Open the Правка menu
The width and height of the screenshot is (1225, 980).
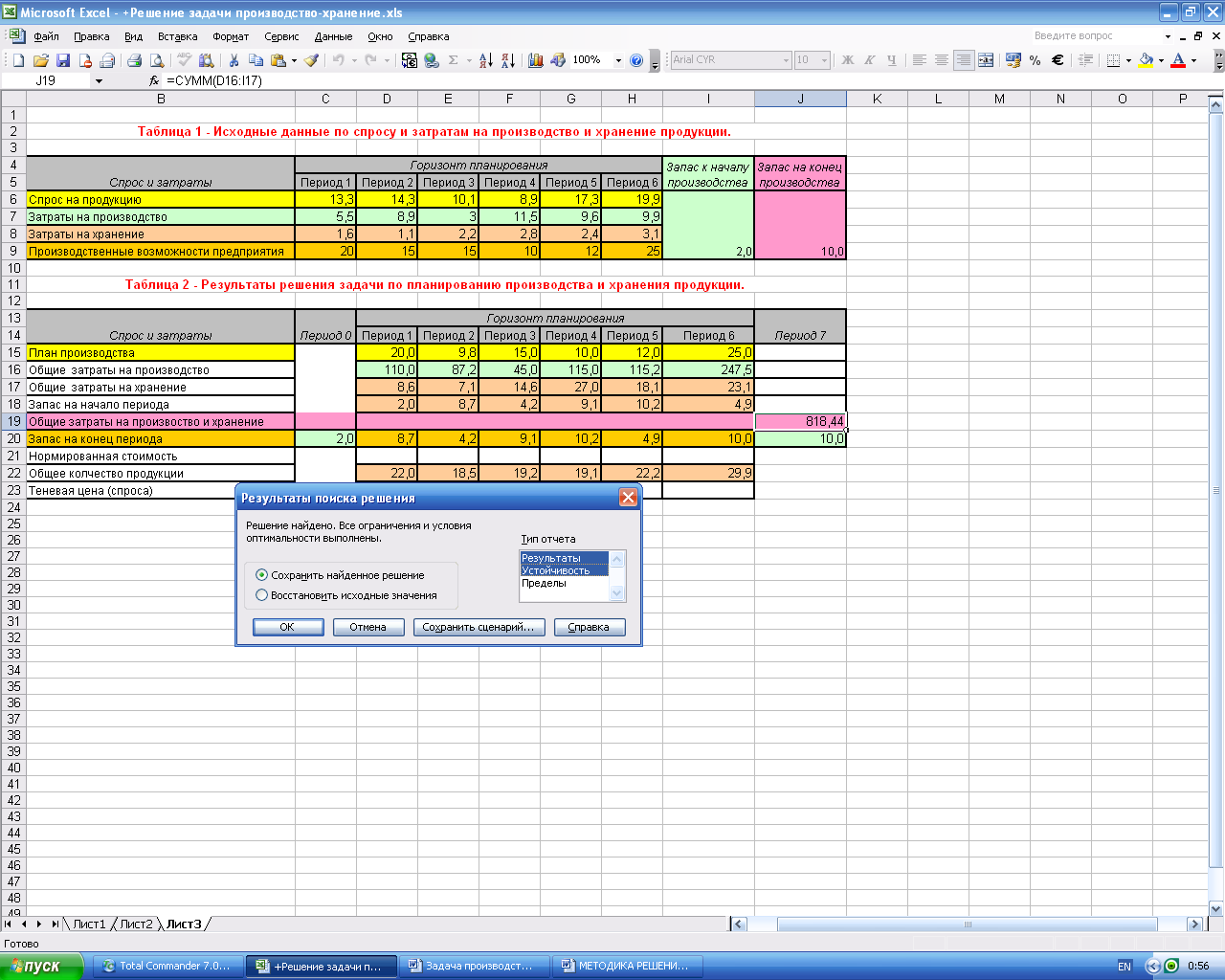[x=91, y=36]
